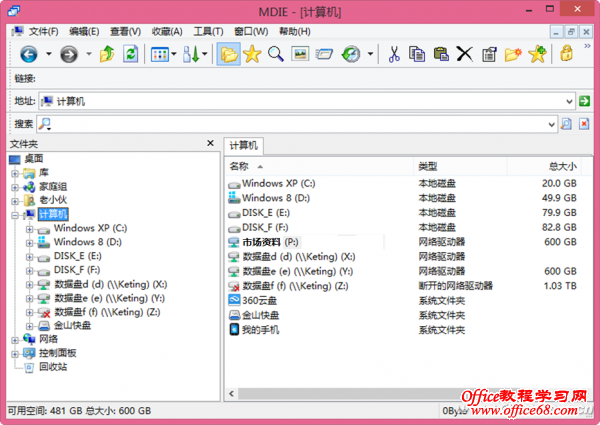Open the 编辑(E) menu
The image size is (600, 425).
pos(84,32)
